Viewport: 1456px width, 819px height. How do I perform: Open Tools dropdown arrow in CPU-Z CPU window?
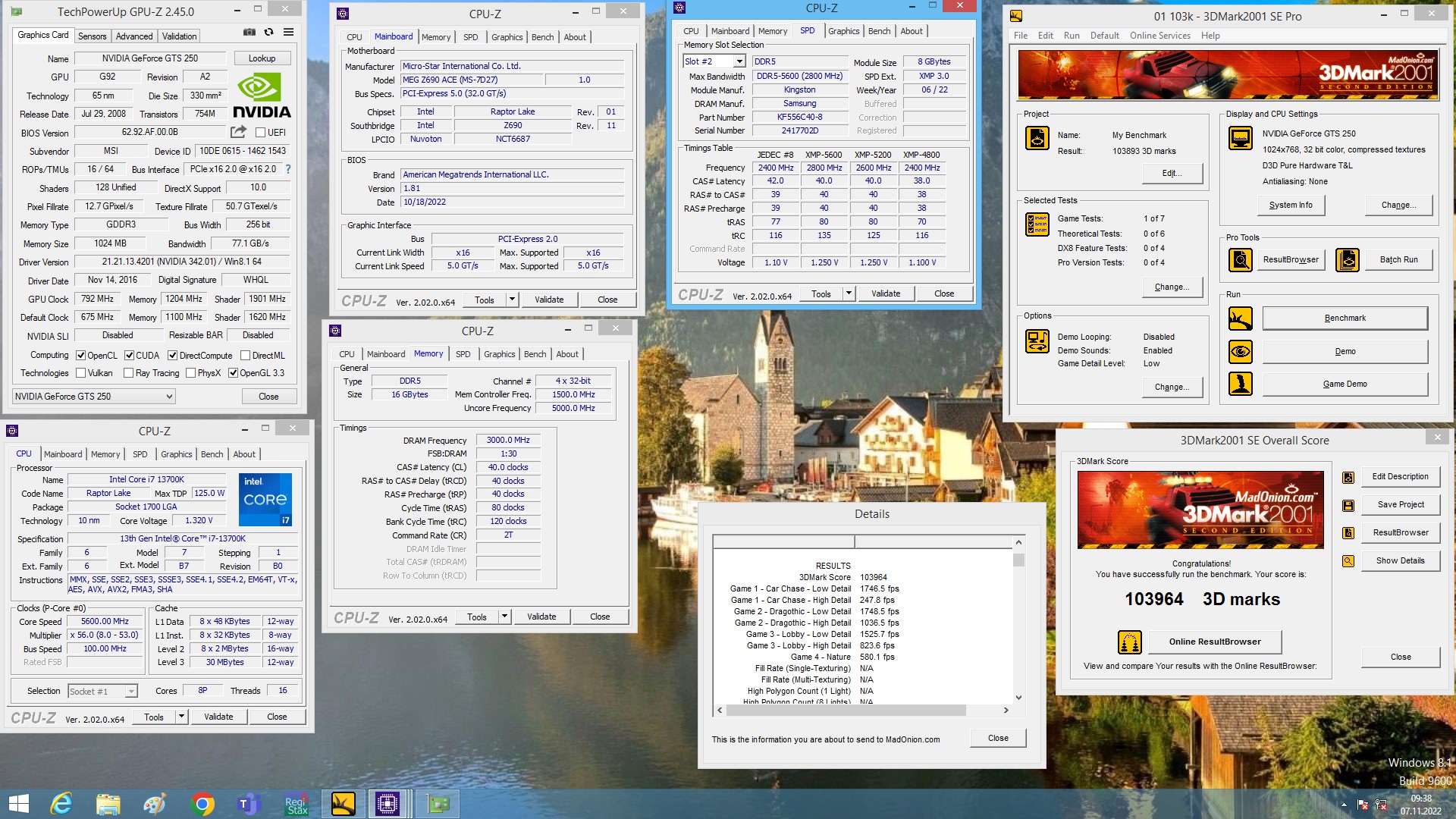click(181, 717)
